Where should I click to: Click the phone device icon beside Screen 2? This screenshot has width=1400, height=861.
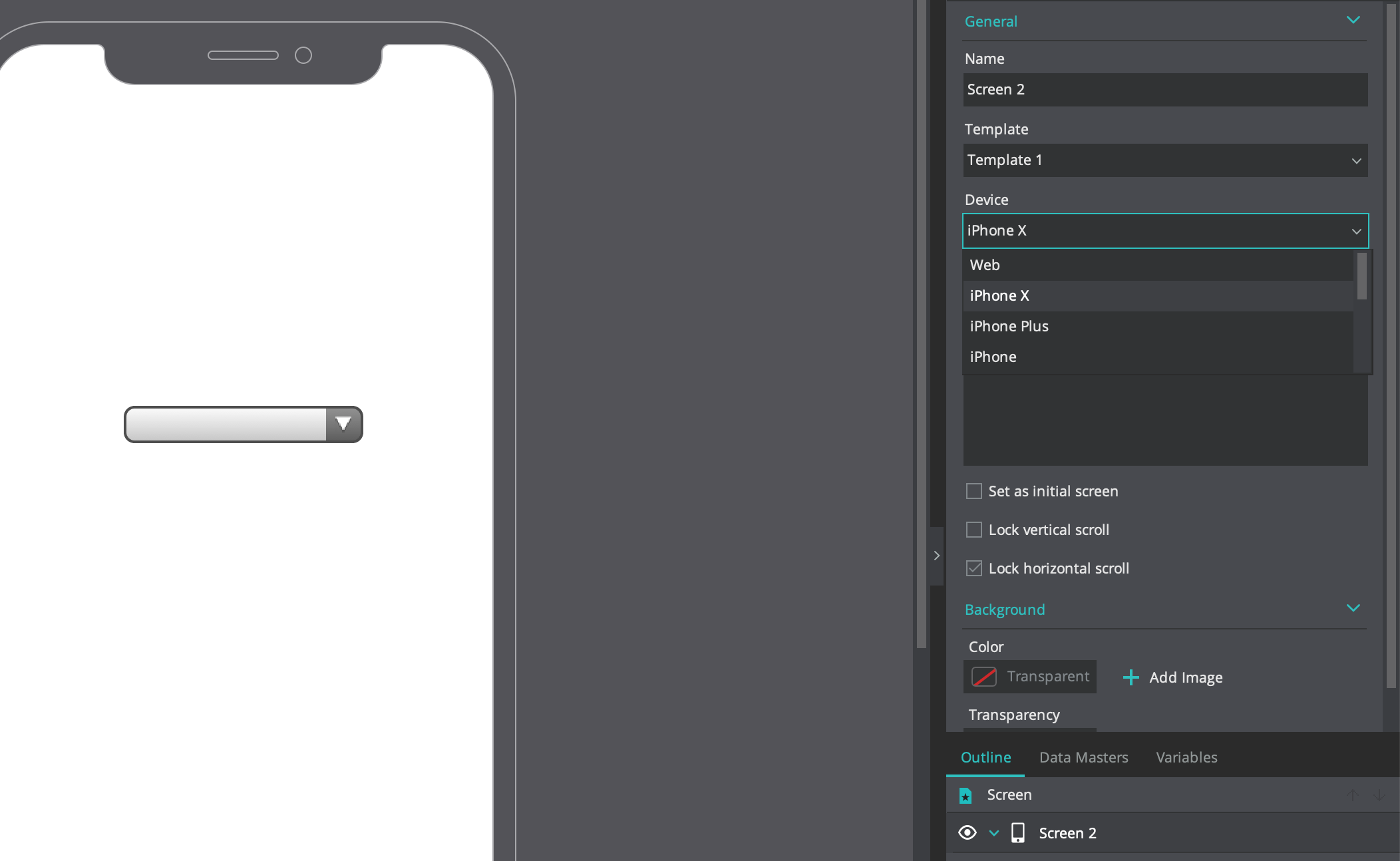point(1017,832)
